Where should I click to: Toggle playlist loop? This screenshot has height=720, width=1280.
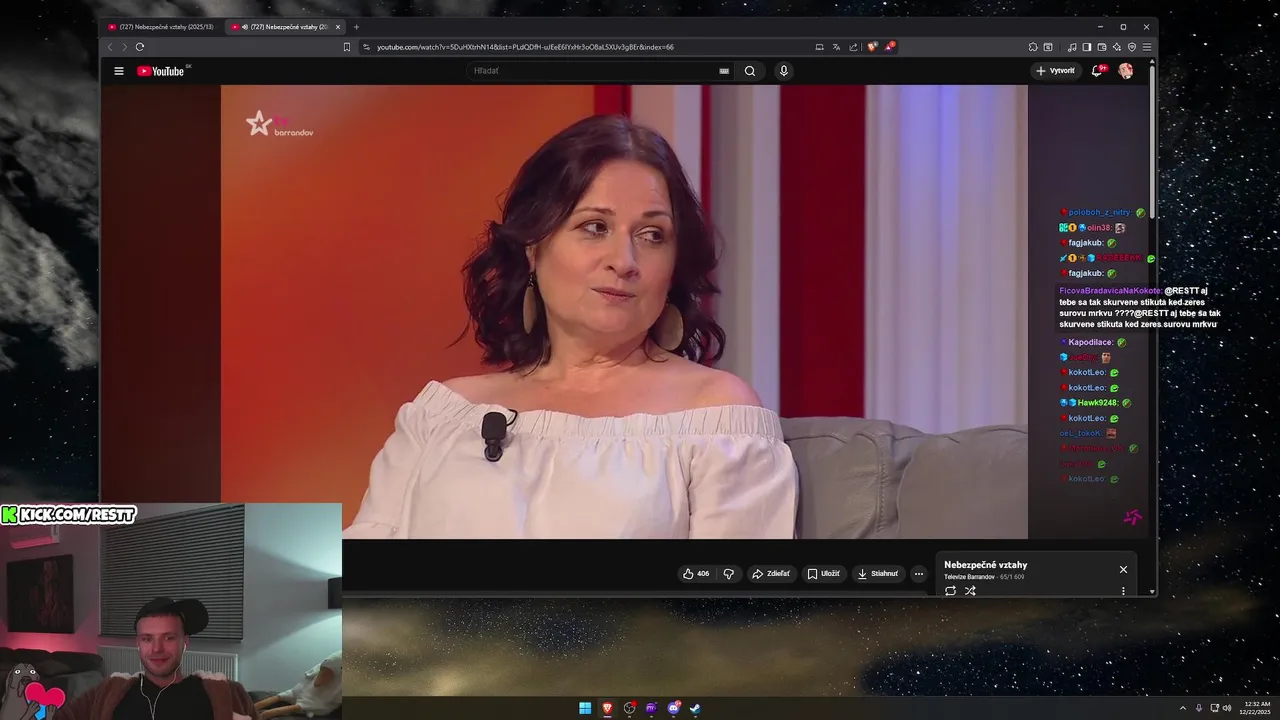tap(950, 591)
